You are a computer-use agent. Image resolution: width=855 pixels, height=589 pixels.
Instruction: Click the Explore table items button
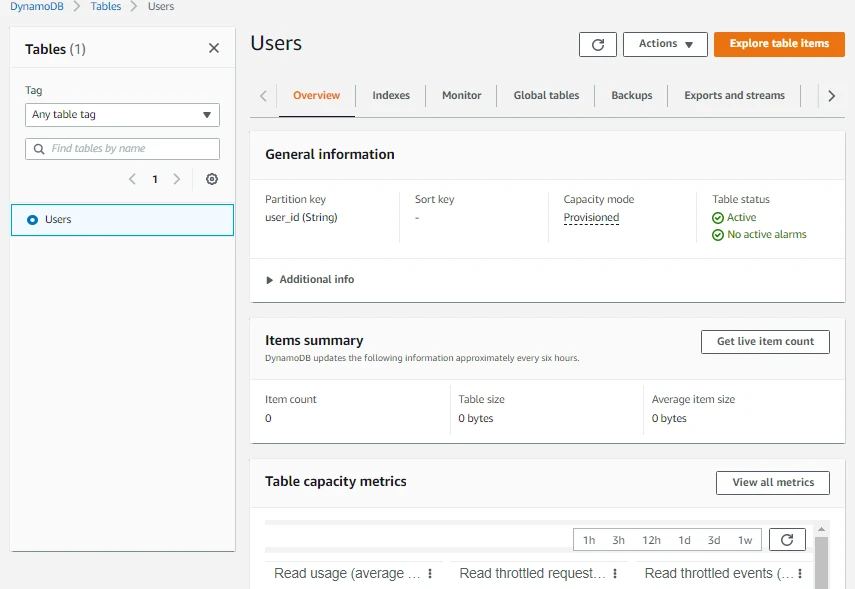779,44
